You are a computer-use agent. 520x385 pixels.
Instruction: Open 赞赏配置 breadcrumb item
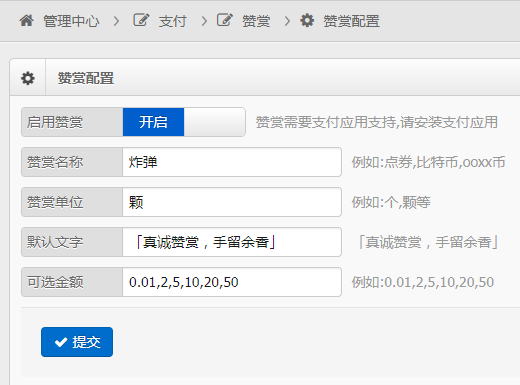pos(351,21)
